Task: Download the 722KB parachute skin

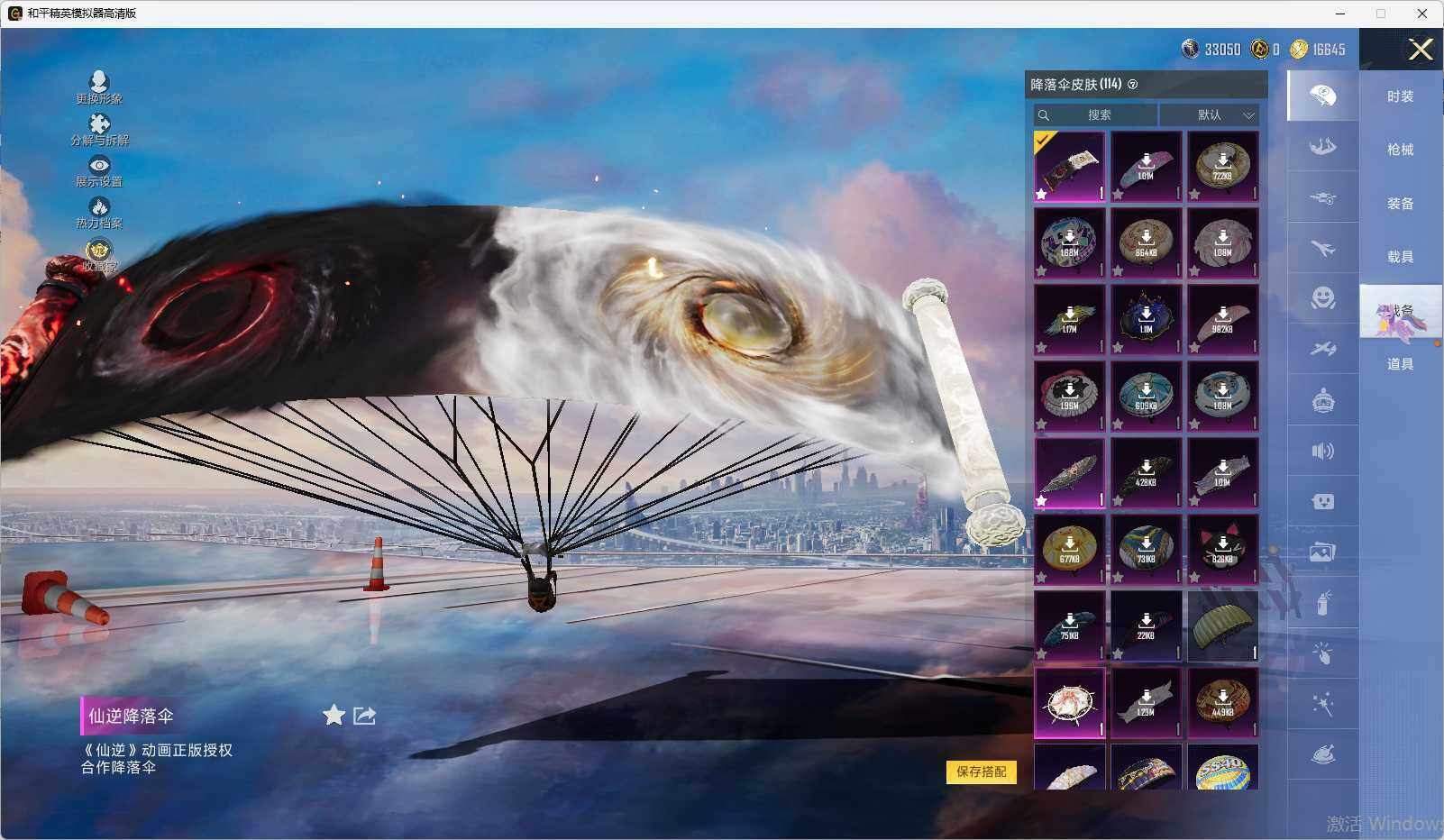Action: [x=1223, y=167]
